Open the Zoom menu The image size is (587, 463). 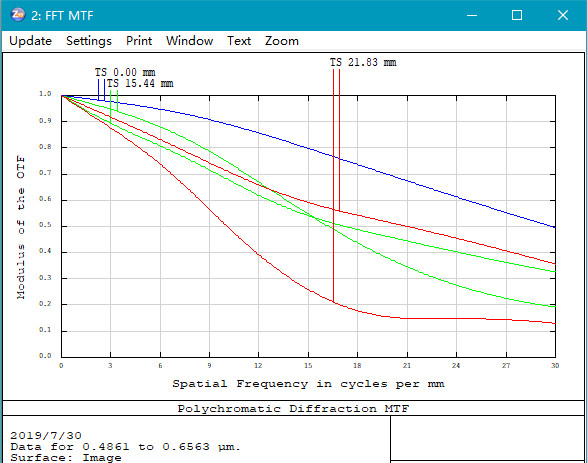(282, 41)
